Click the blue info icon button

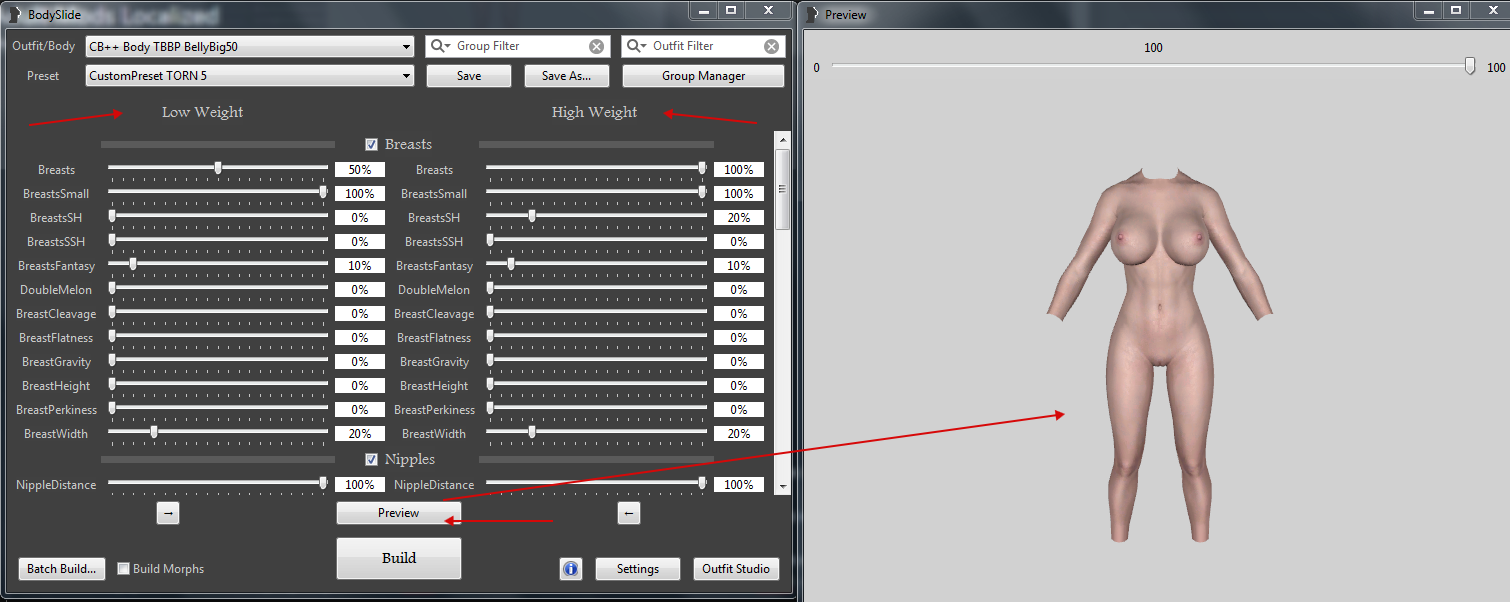pos(570,569)
